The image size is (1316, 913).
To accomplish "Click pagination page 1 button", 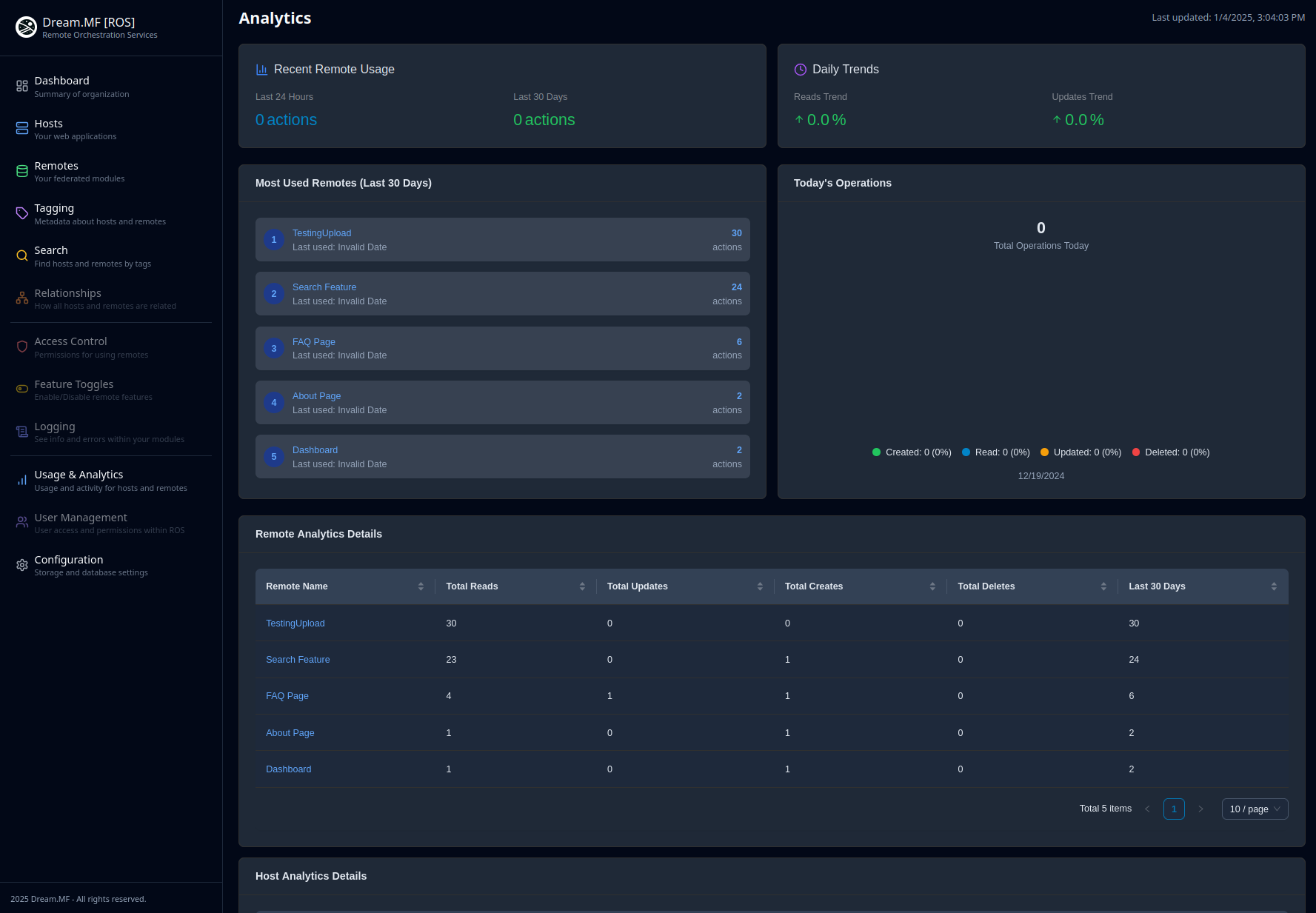I will coord(1174,809).
